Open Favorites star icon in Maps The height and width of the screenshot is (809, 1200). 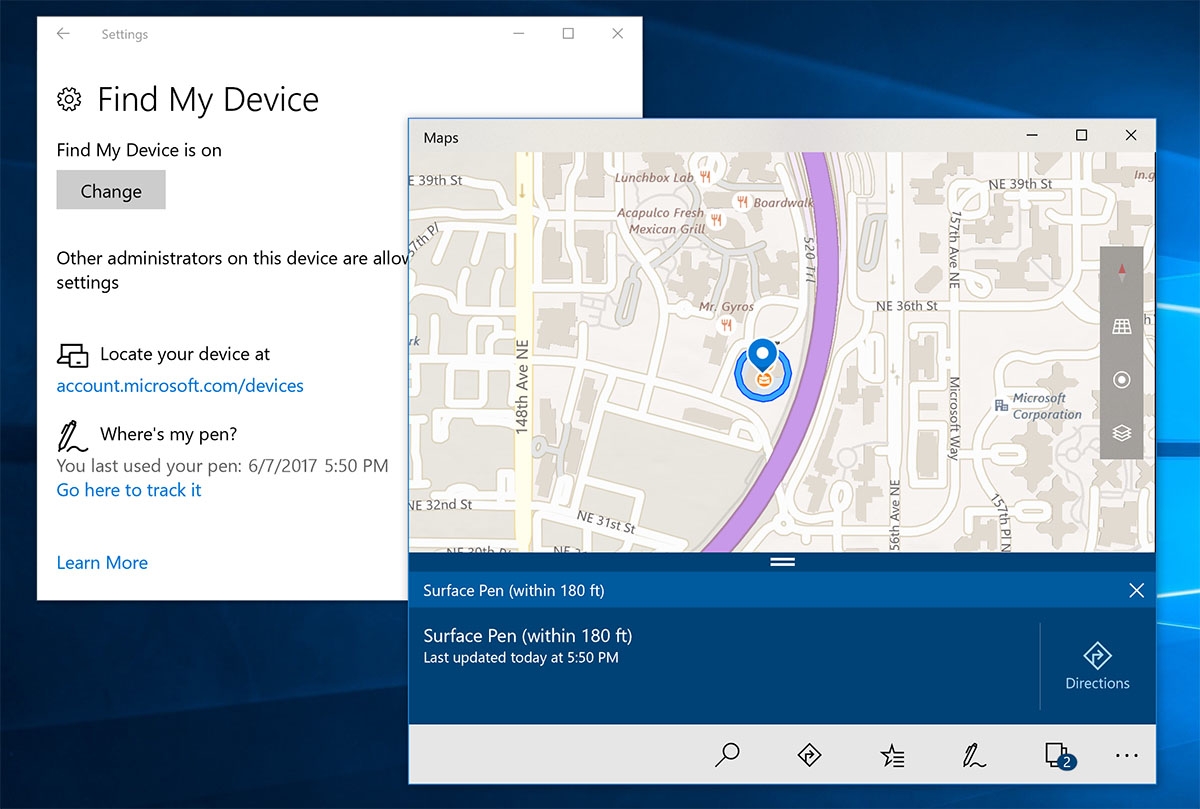(892, 755)
